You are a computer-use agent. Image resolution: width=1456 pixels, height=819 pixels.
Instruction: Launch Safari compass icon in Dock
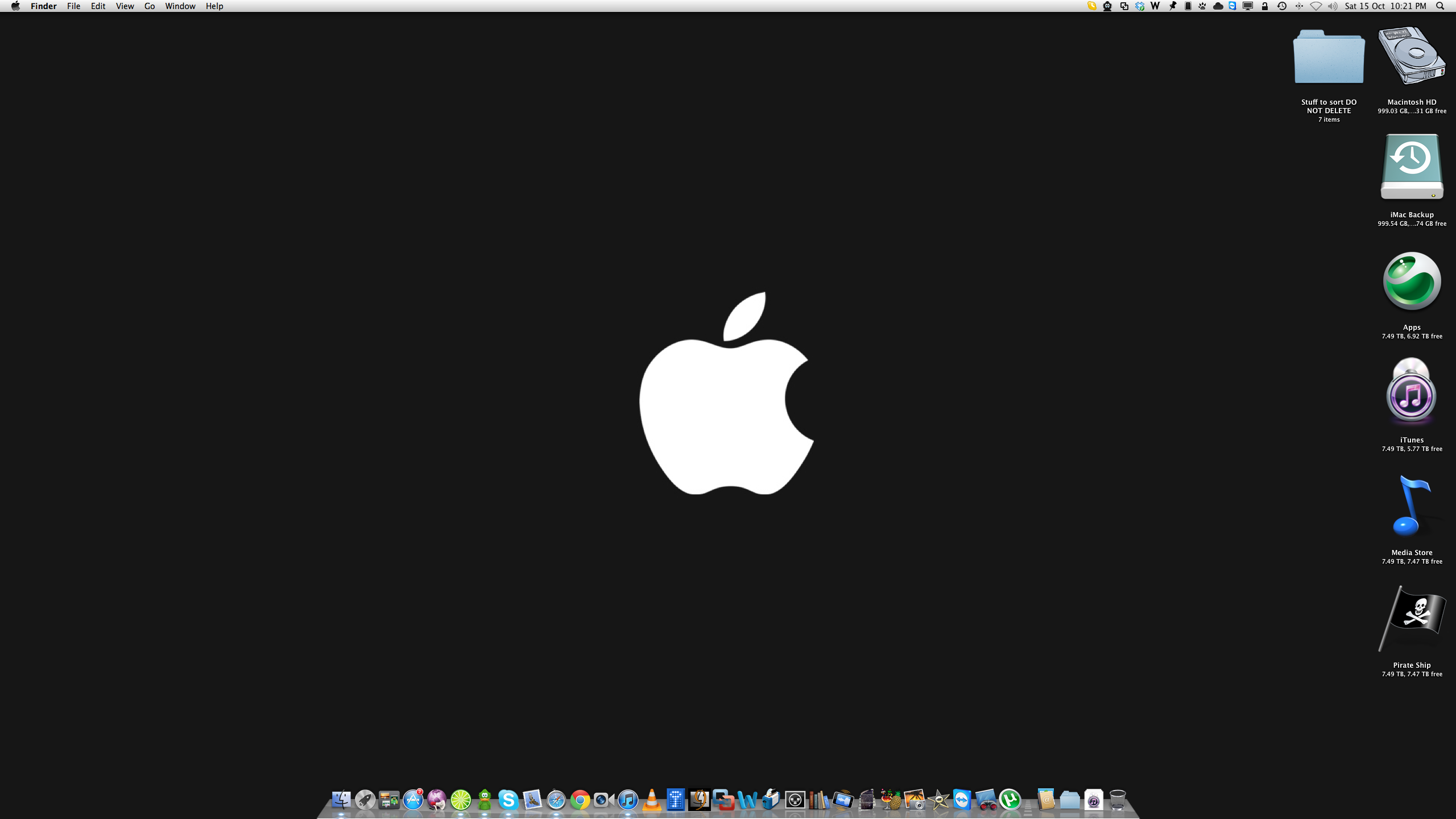pos(556,800)
